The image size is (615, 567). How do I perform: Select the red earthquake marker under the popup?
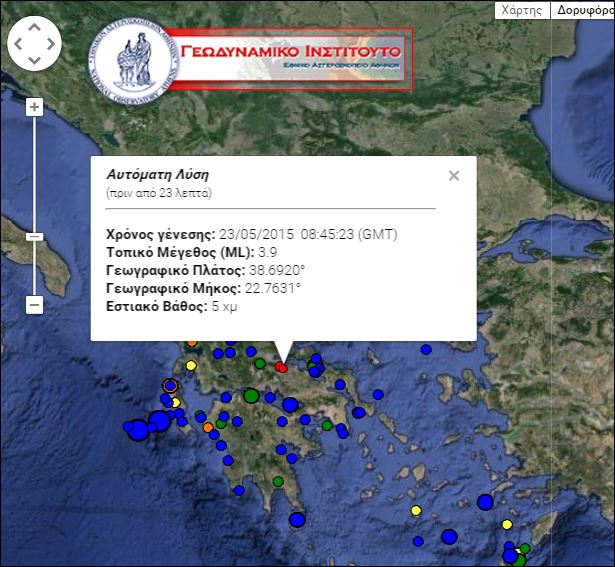(x=281, y=367)
